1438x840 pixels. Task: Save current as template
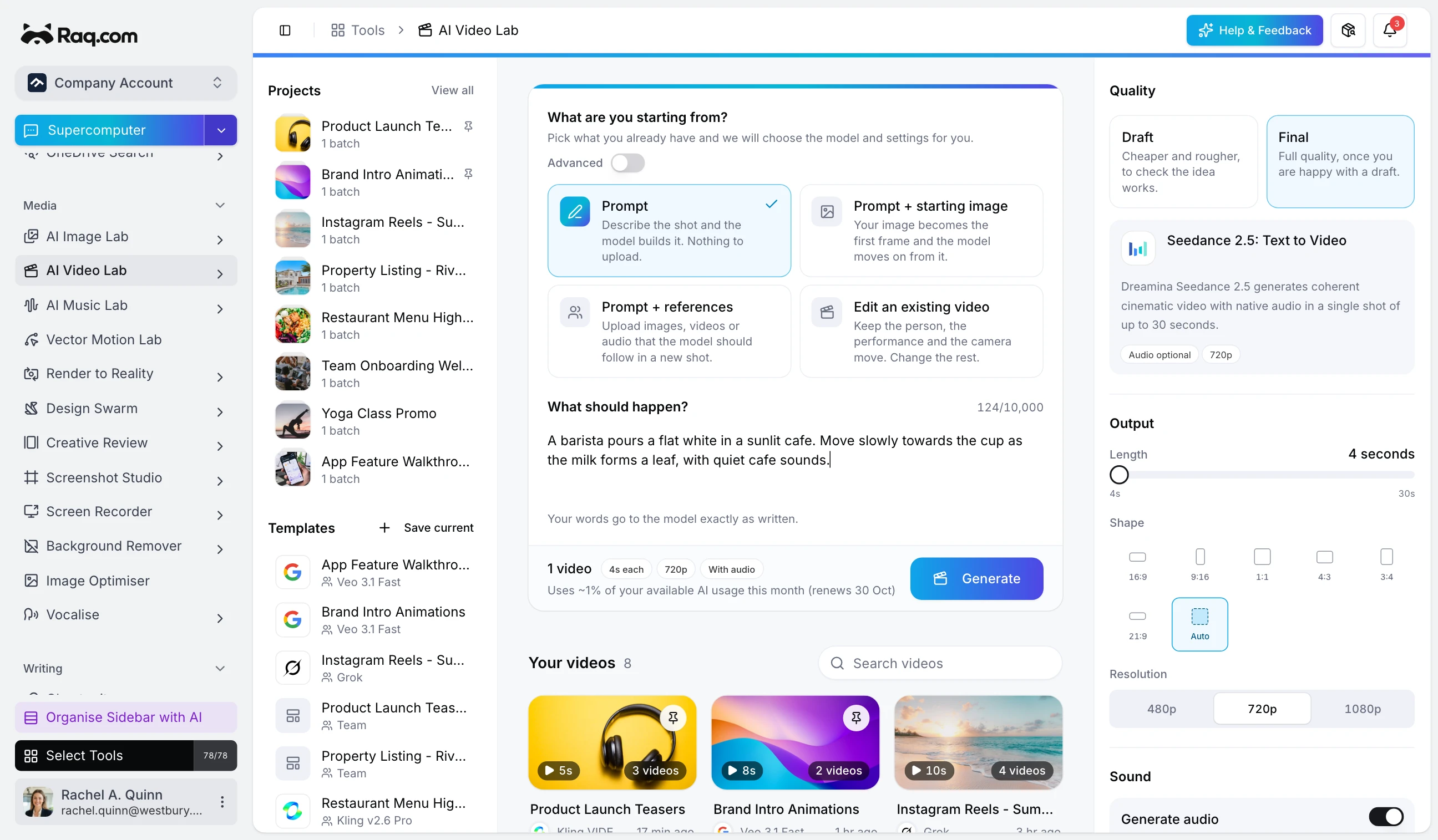(x=426, y=527)
